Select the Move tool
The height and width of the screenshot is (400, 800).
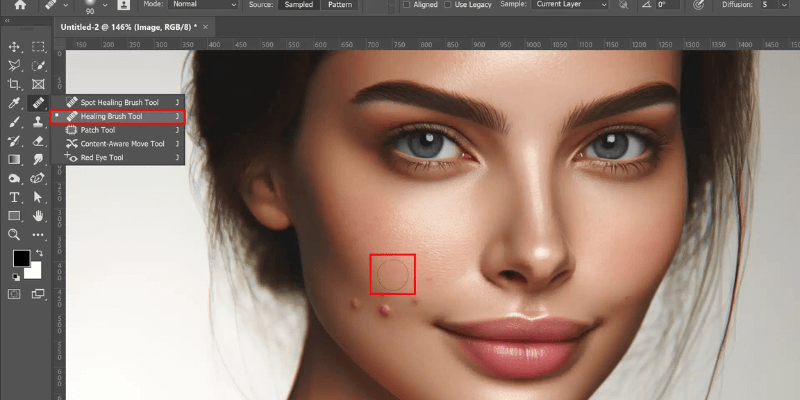(15, 47)
